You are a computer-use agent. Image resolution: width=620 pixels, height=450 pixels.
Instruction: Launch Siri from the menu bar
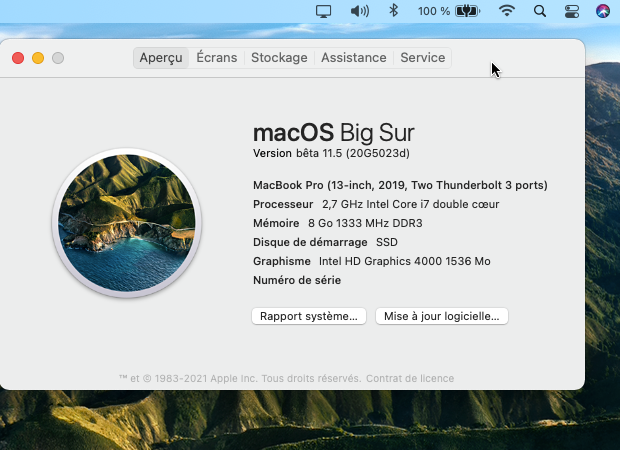(603, 11)
